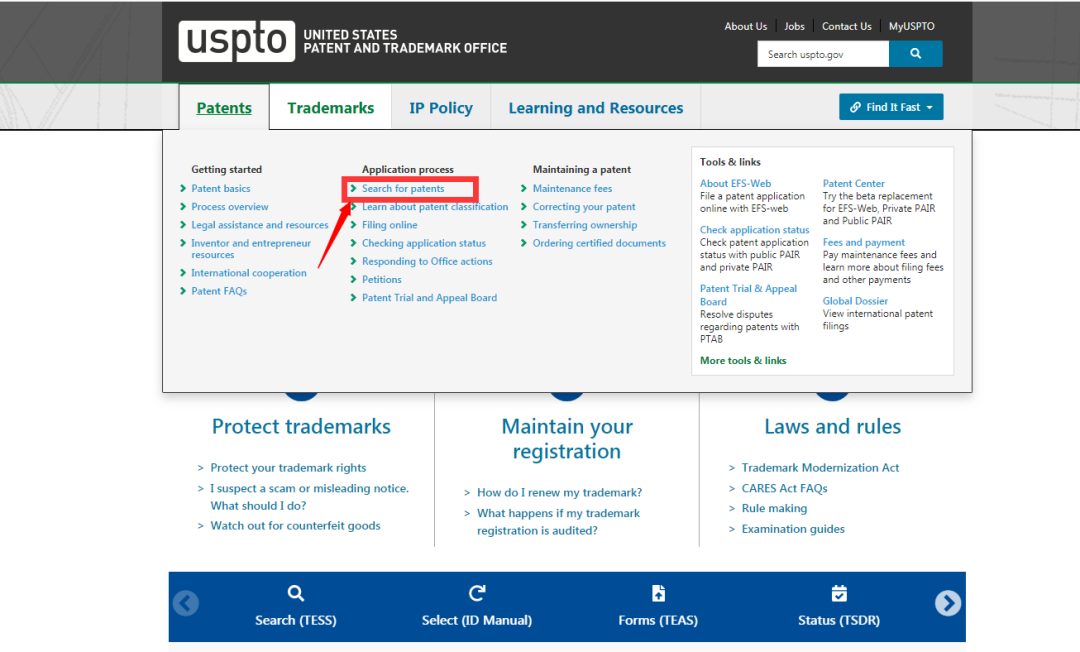Screen dimensions: 1080x652
Task: Open CARES Act FAQs link
Action: tap(784, 488)
